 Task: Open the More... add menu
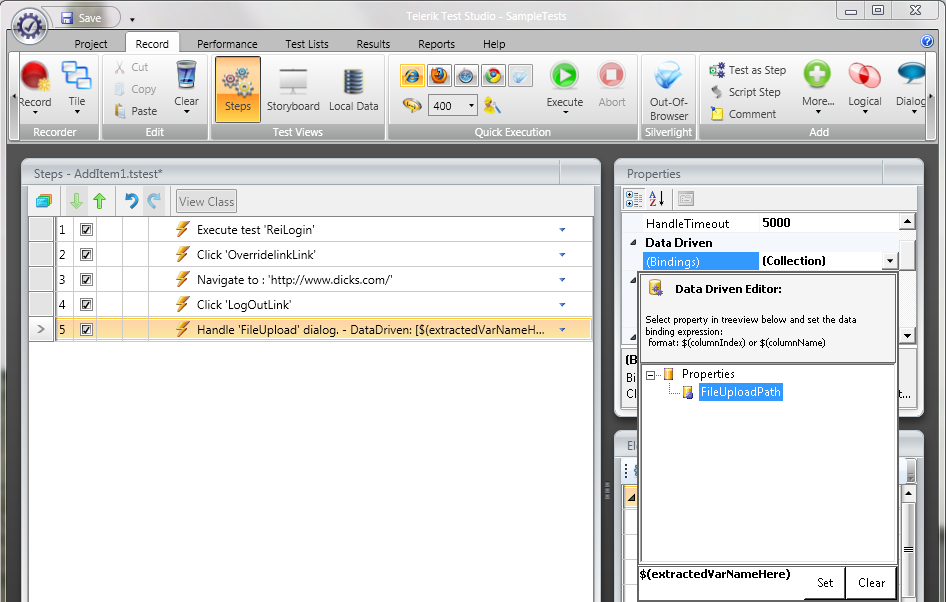point(817,86)
